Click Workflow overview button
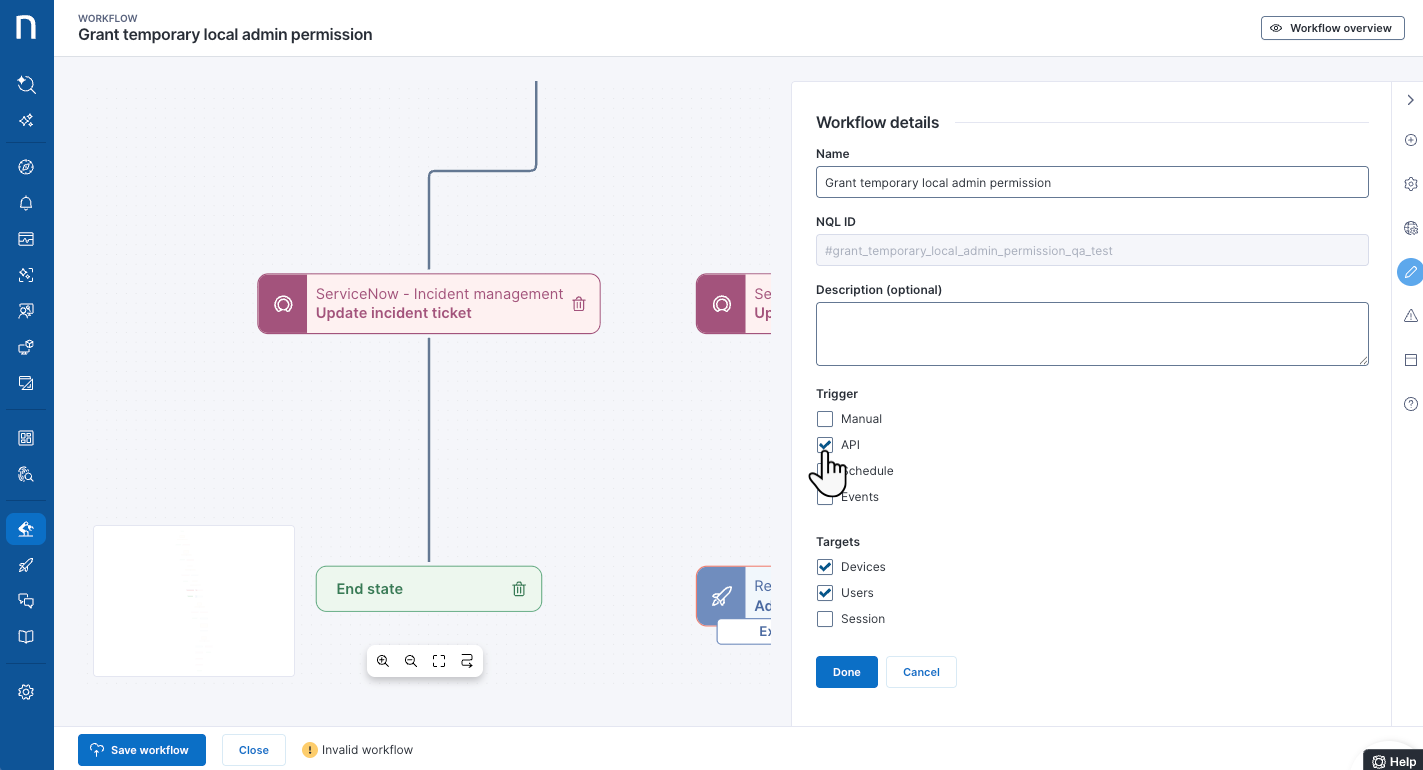Viewport: 1423px width, 770px height. click(1332, 28)
